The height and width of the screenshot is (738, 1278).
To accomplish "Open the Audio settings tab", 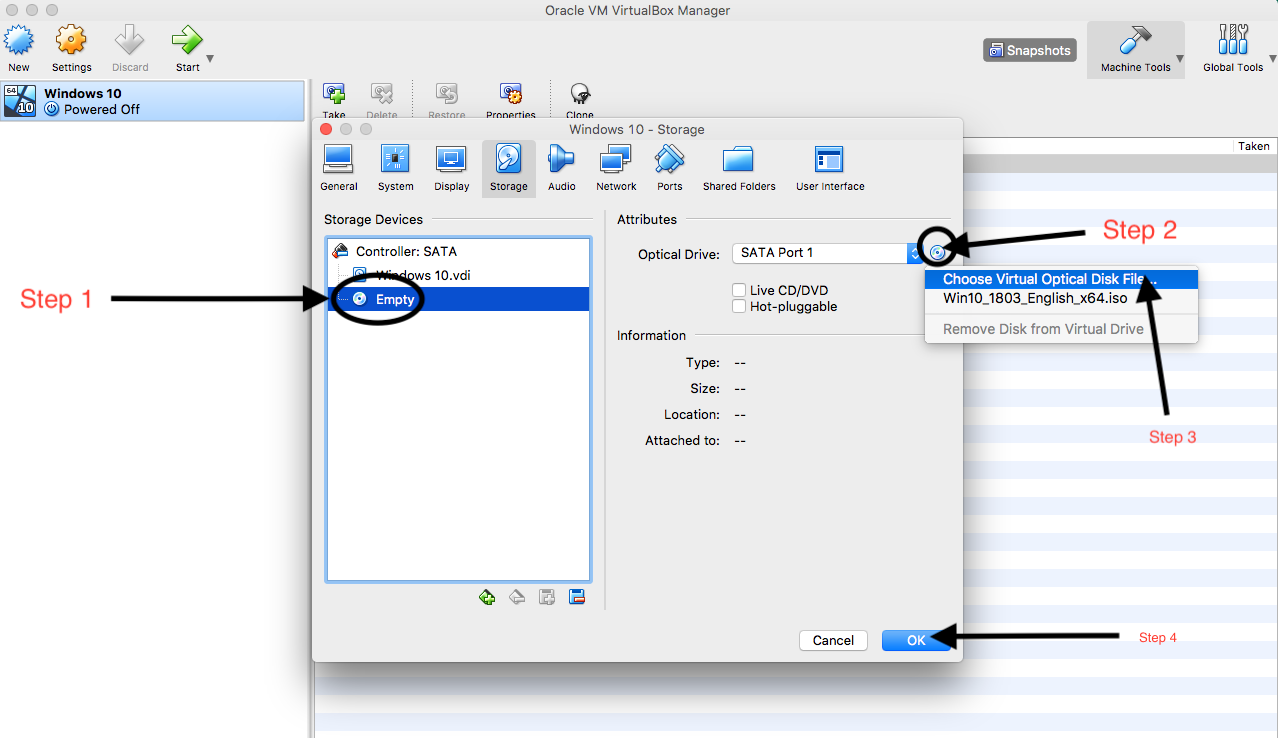I will click(x=562, y=168).
